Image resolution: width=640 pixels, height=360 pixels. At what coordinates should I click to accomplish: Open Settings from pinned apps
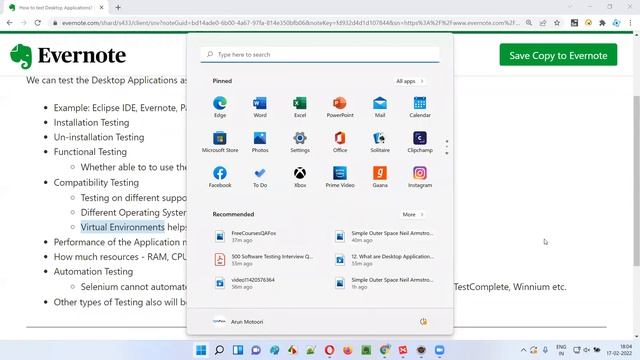(x=300, y=142)
